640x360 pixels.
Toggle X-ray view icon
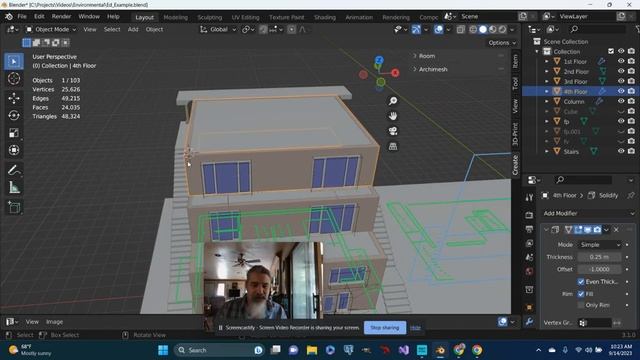(x=460, y=29)
